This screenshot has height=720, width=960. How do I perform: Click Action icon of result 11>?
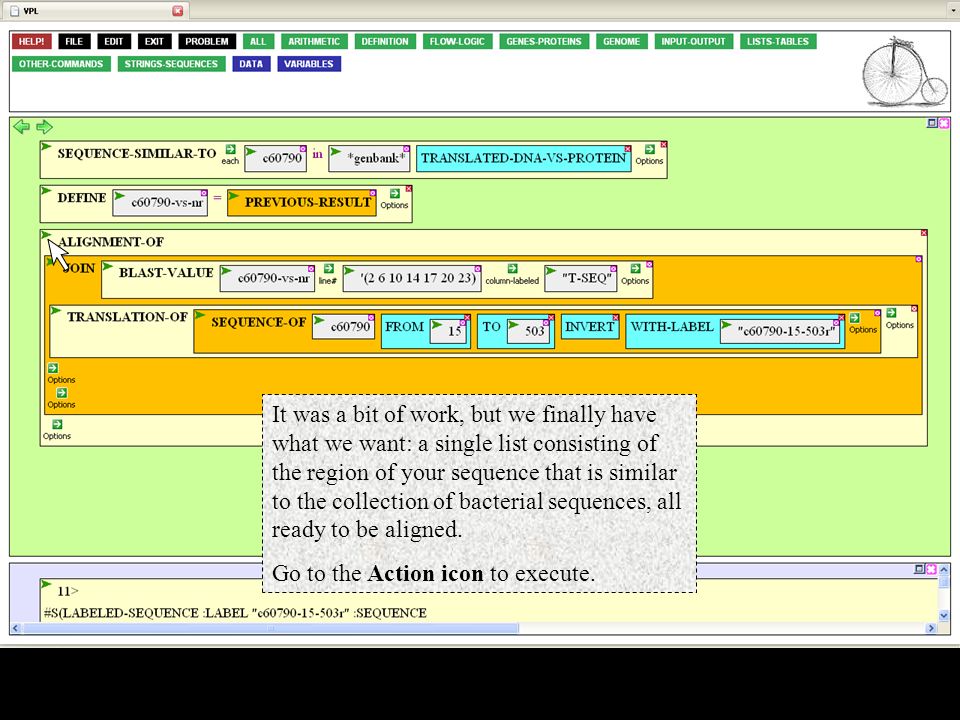47,585
